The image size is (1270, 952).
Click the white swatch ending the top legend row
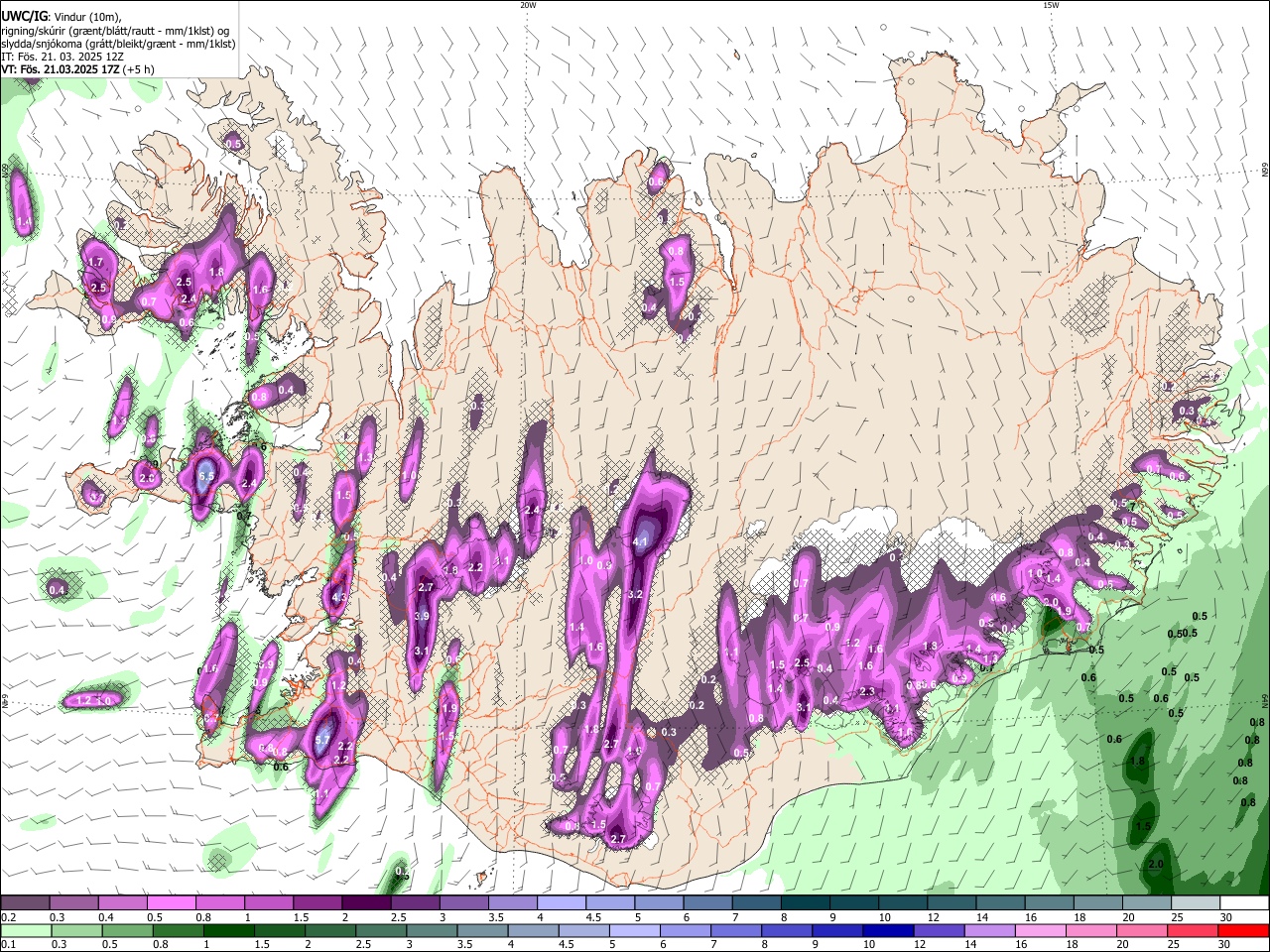coord(1244,903)
